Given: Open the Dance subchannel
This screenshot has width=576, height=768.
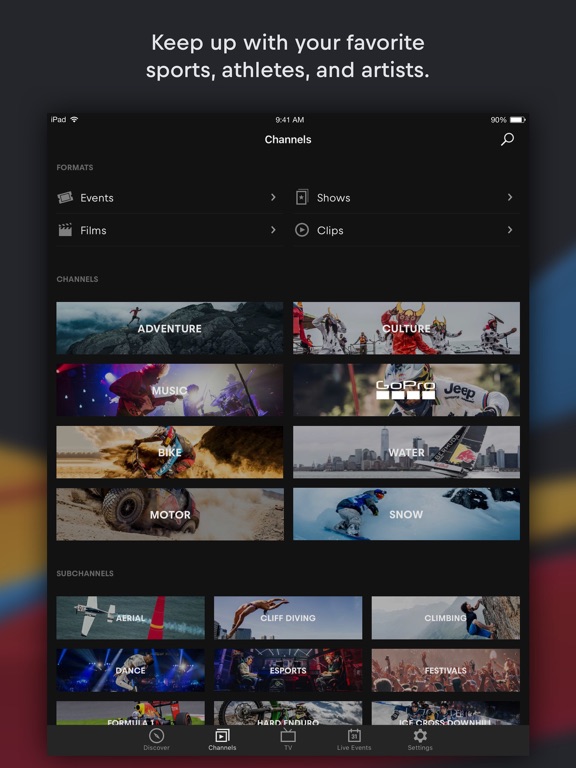Looking at the screenshot, I should (130, 671).
